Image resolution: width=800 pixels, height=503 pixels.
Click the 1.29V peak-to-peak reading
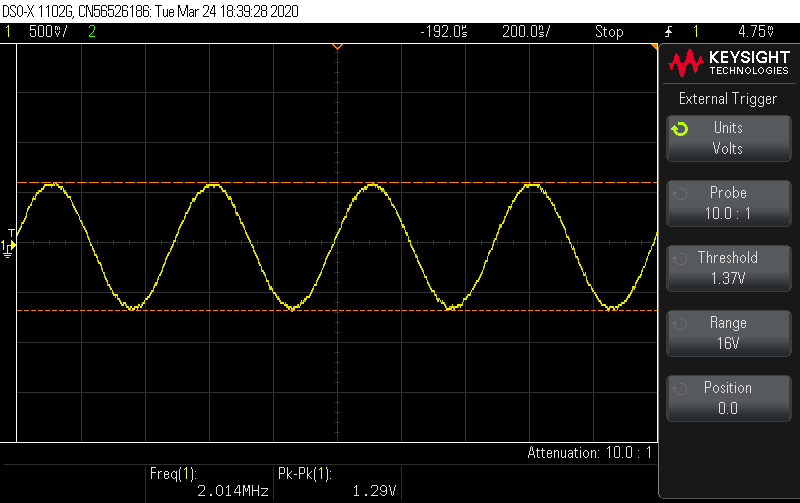click(x=374, y=491)
